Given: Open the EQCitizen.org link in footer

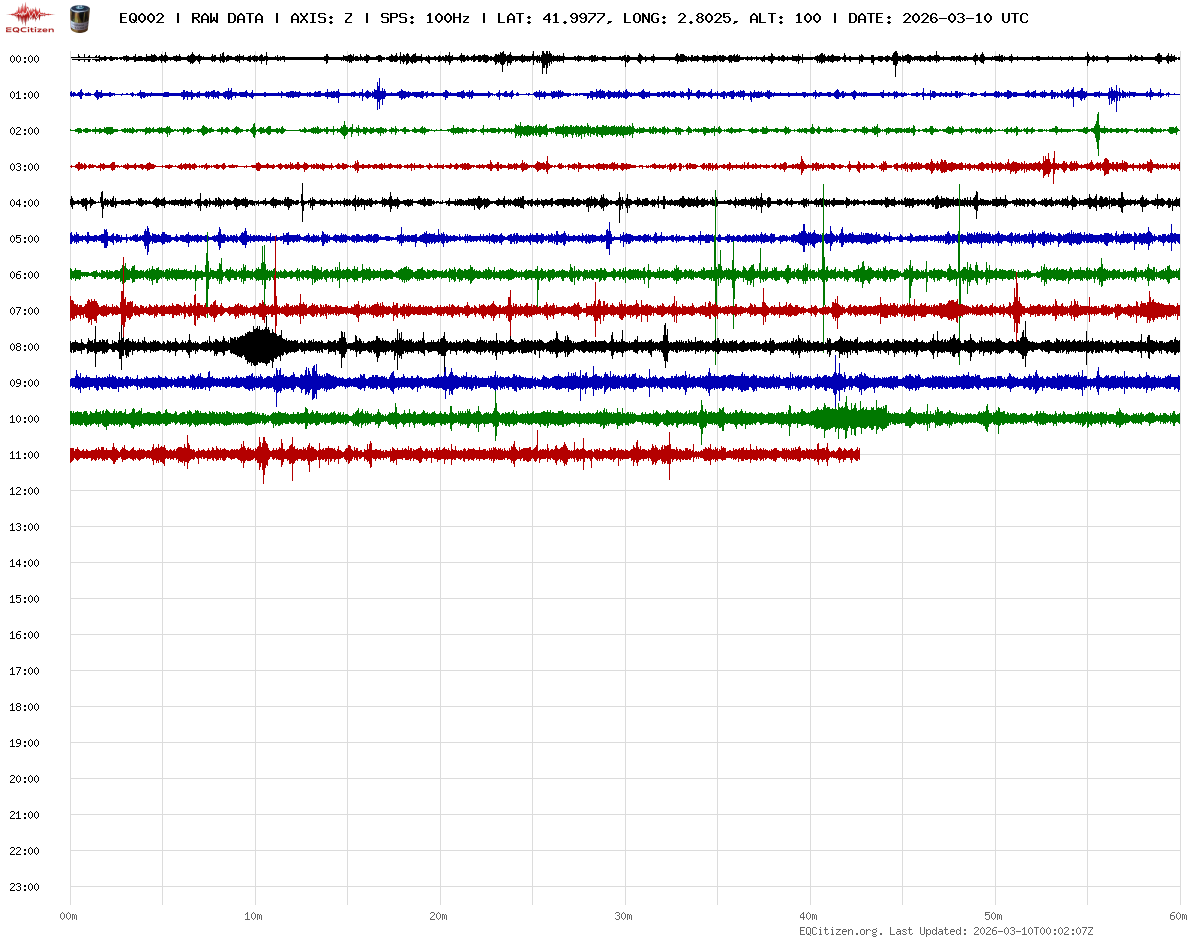Looking at the screenshot, I should pos(840,931).
